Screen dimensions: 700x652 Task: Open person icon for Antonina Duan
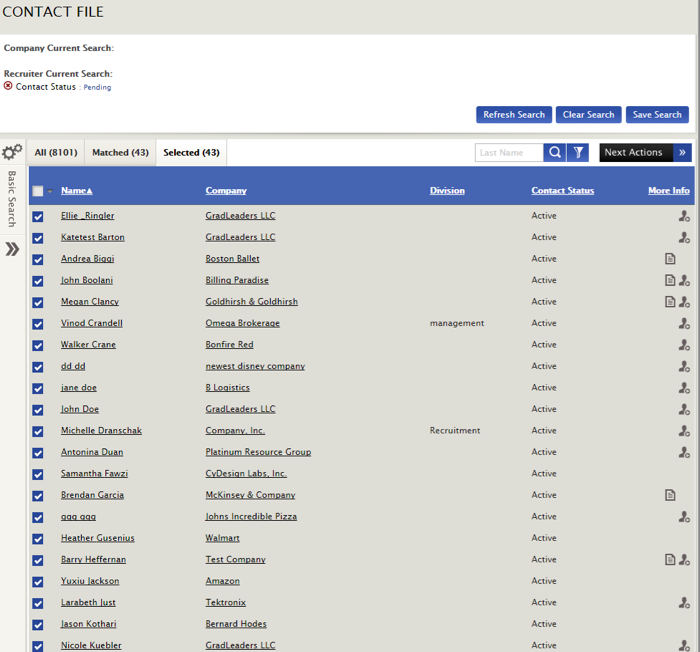pyautogui.click(x=684, y=451)
